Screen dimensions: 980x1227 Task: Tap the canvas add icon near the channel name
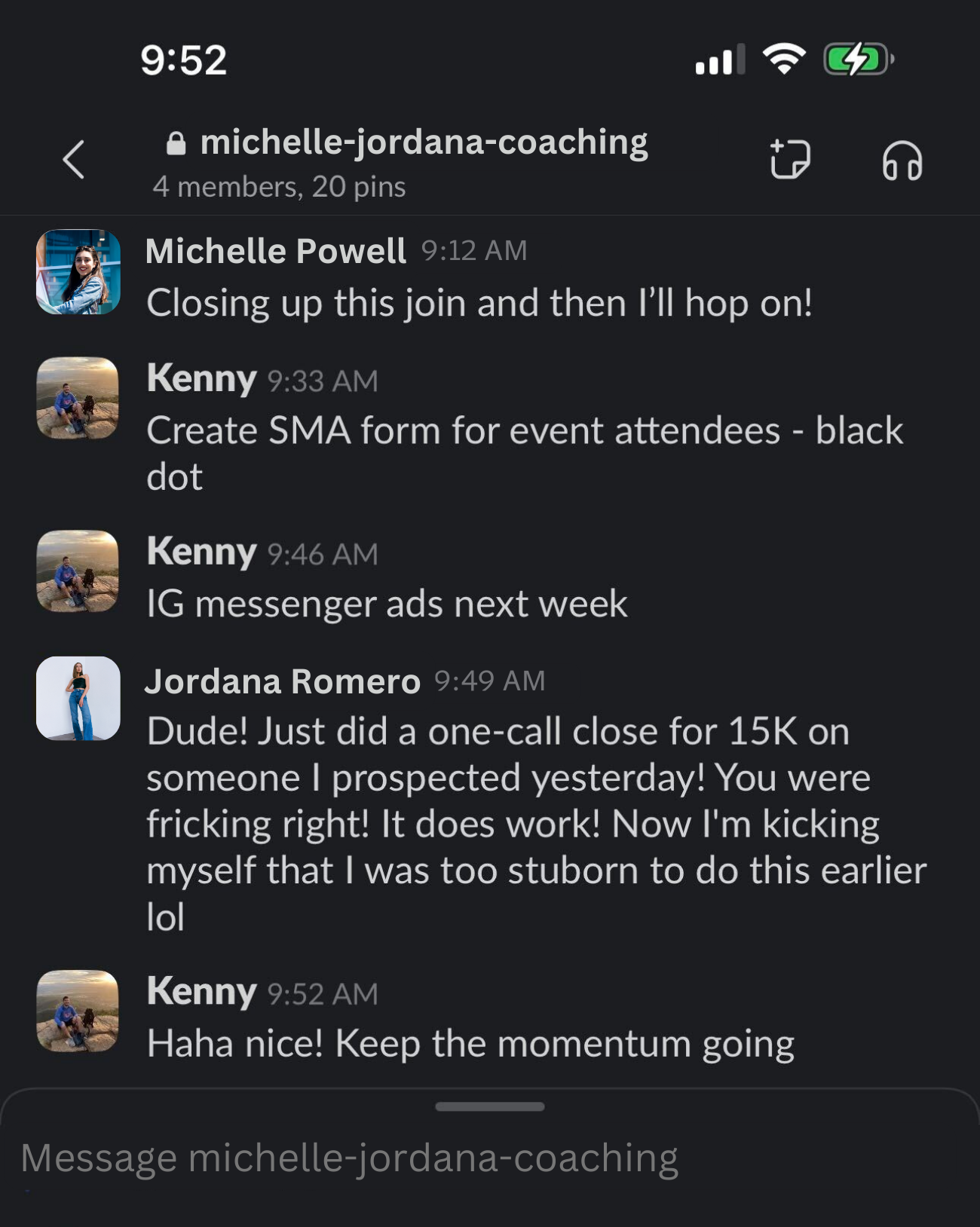(790, 160)
